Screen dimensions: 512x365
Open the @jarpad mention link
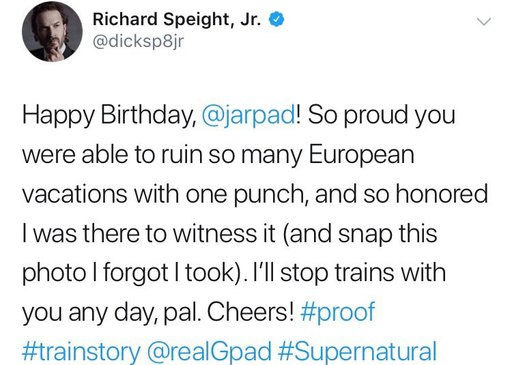[248, 116]
